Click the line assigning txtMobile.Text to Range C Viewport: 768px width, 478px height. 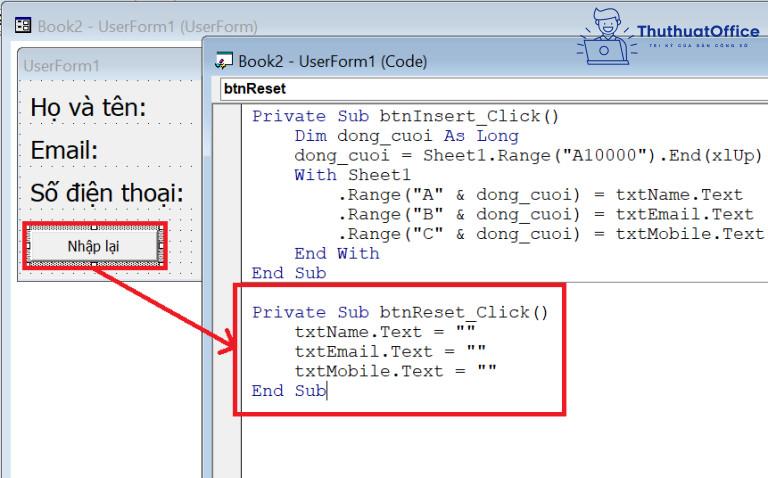point(551,234)
